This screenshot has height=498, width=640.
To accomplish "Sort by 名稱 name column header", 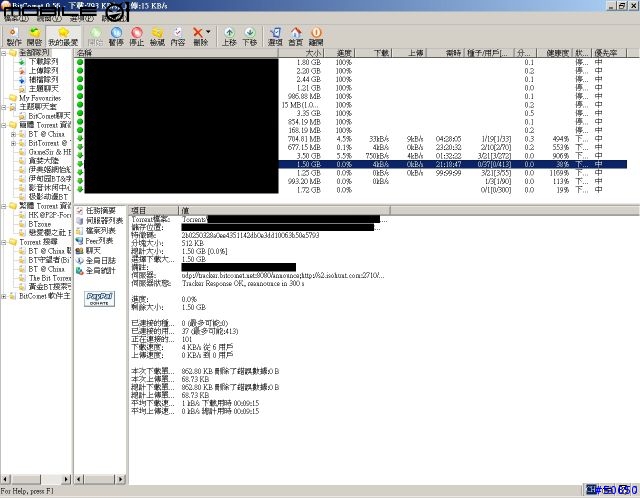I will coord(176,53).
